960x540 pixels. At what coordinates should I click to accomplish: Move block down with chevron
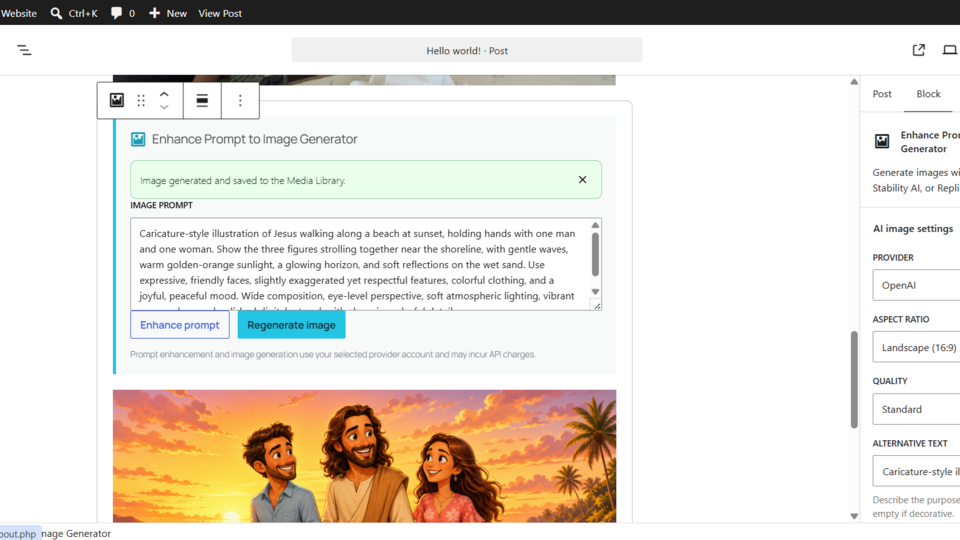164,107
